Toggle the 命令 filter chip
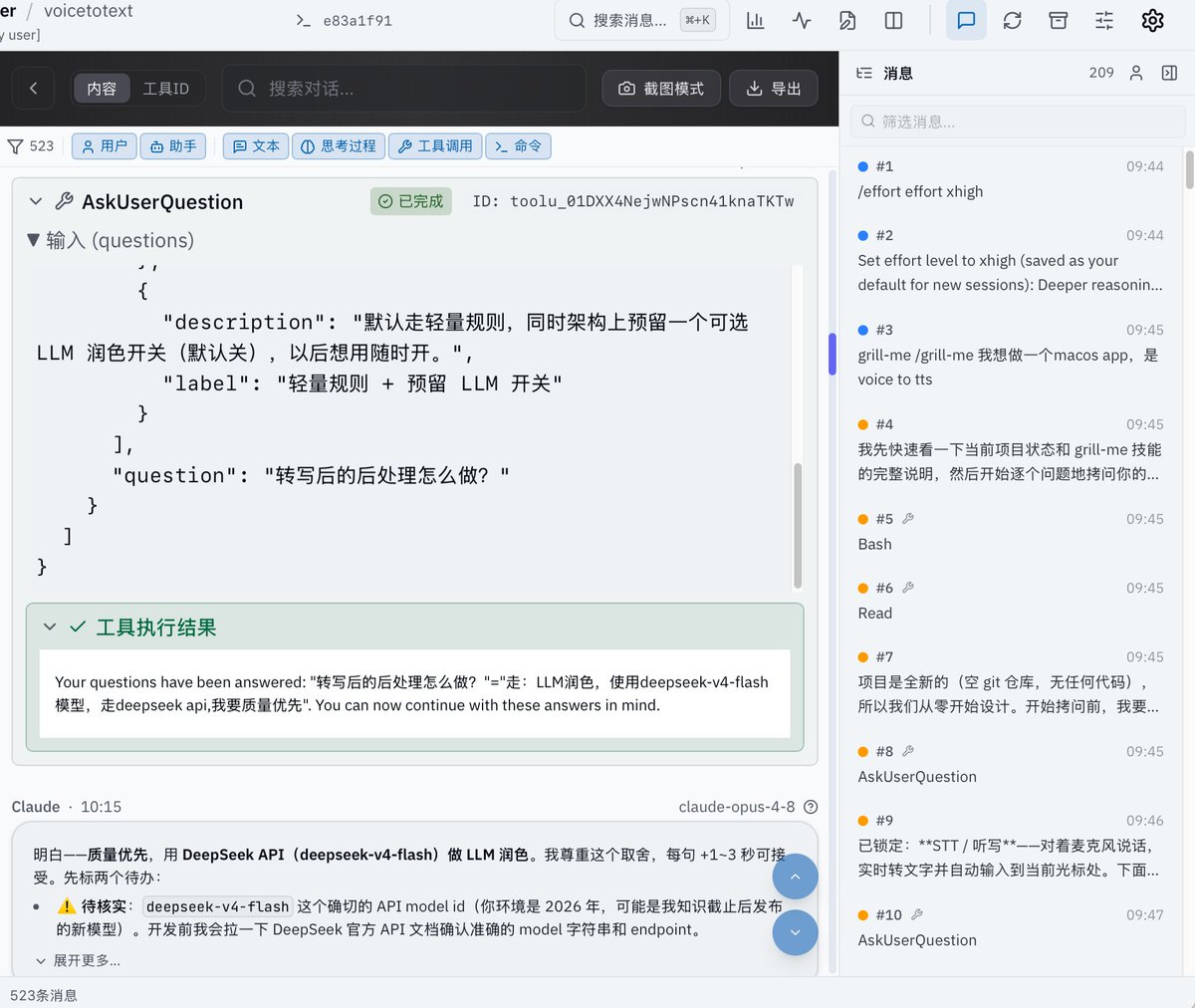Viewport: 1195px width, 1008px height. coord(518,146)
